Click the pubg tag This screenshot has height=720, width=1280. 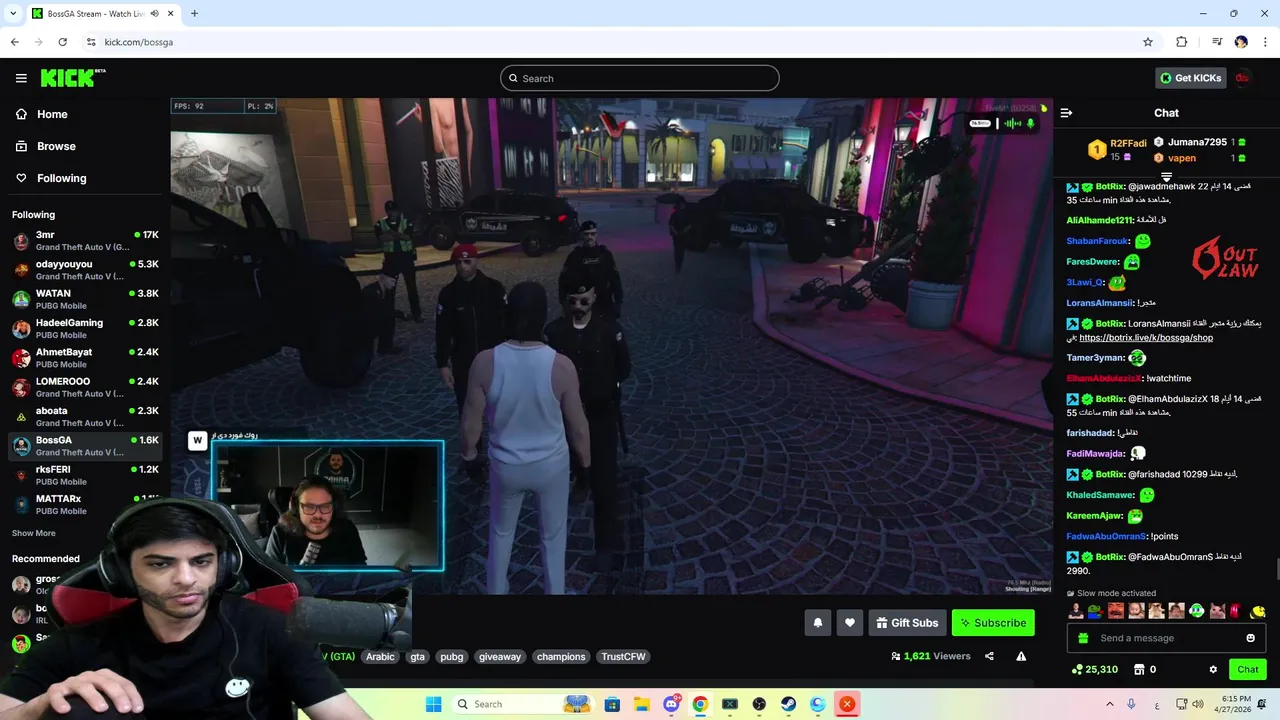[452, 656]
